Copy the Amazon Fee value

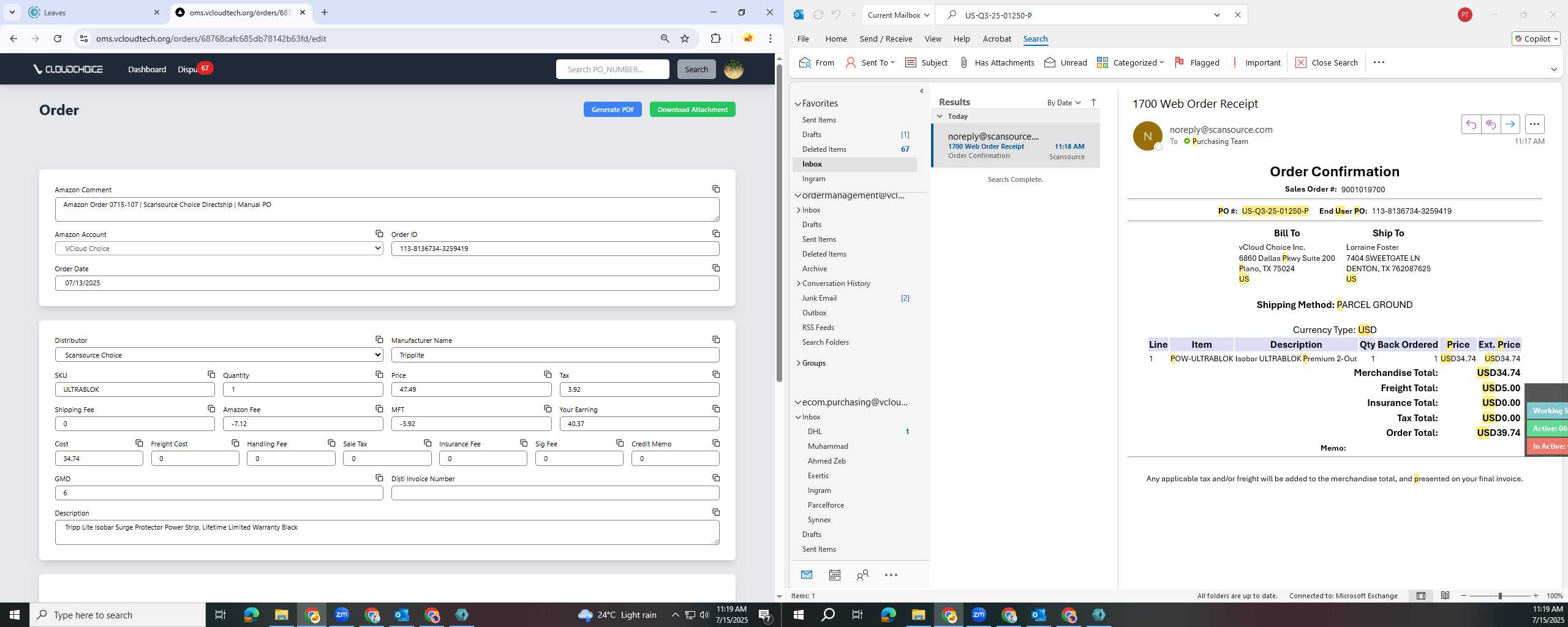pyautogui.click(x=379, y=408)
